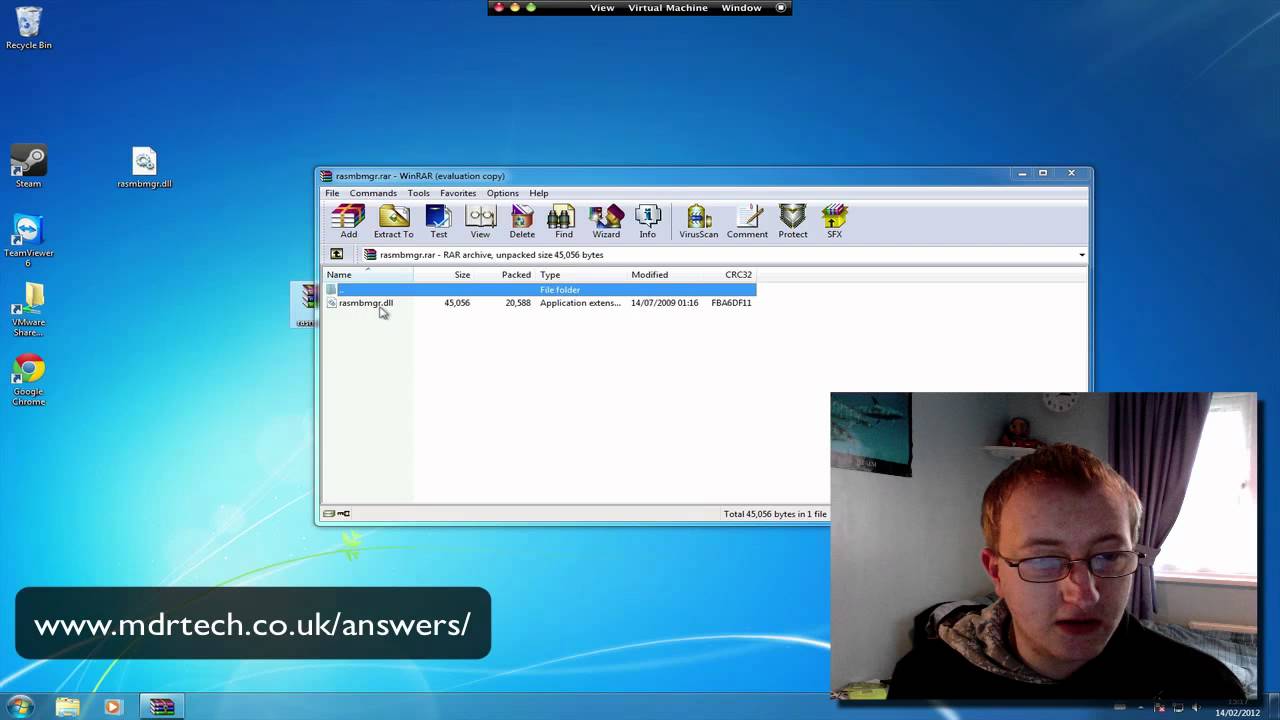1280x720 pixels.
Task: Open the Virtual Machine menu in the VMware bar
Action: (x=667, y=8)
